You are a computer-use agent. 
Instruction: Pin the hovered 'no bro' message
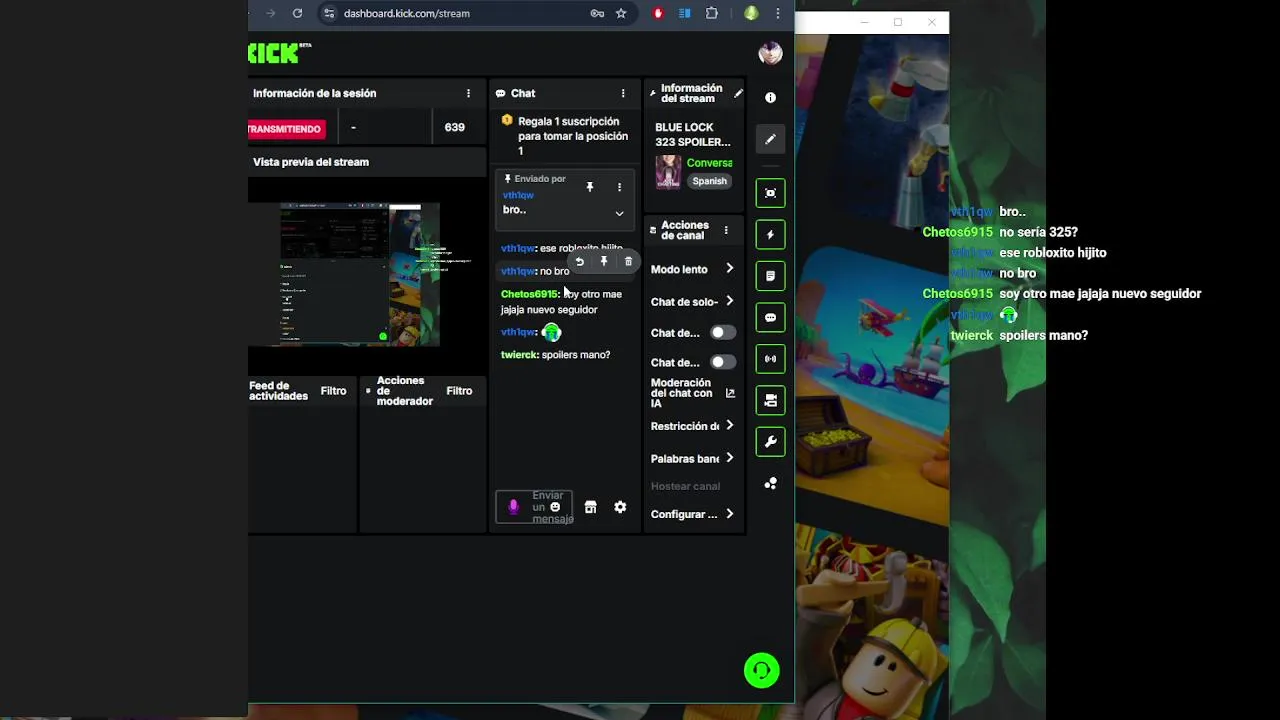[604, 261]
